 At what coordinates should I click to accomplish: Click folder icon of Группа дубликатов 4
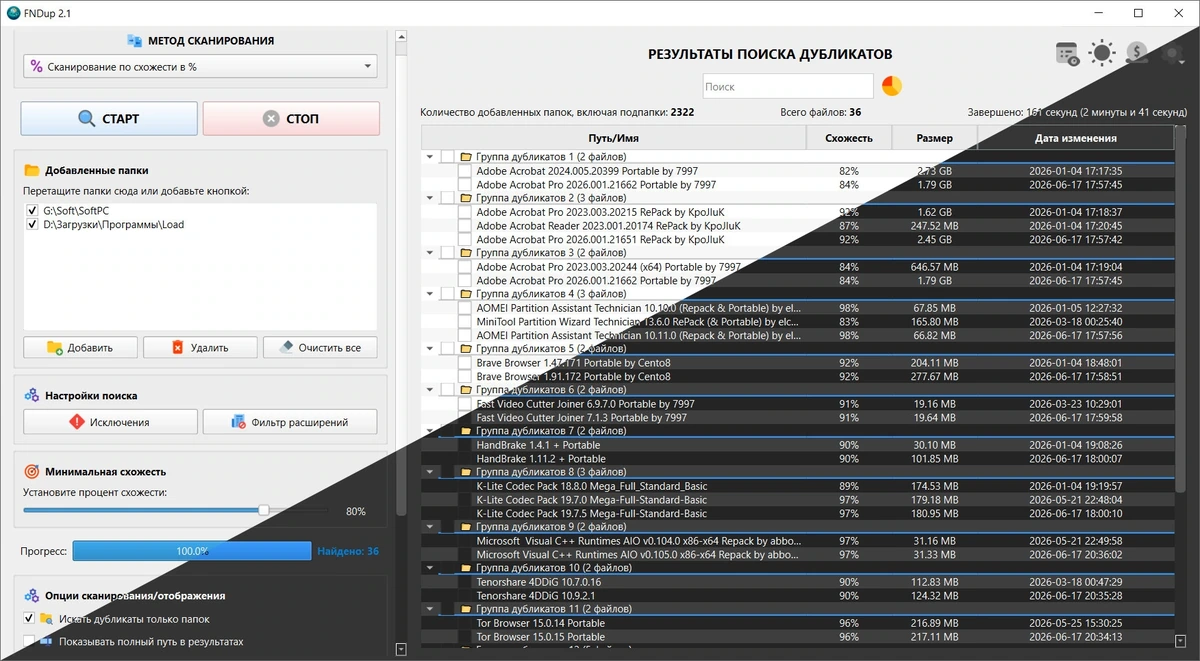click(465, 294)
